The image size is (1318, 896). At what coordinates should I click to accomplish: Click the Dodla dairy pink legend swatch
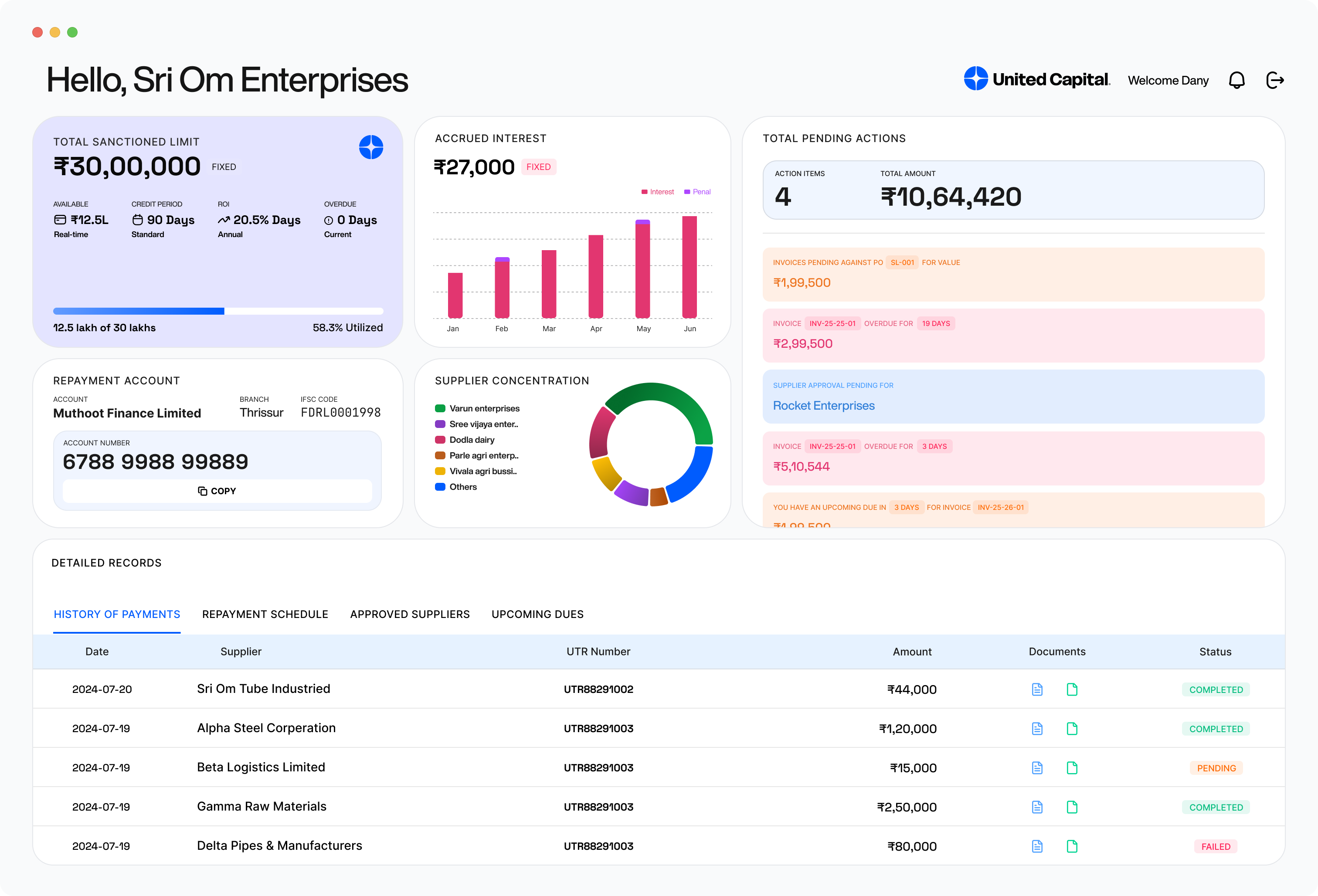(440, 439)
